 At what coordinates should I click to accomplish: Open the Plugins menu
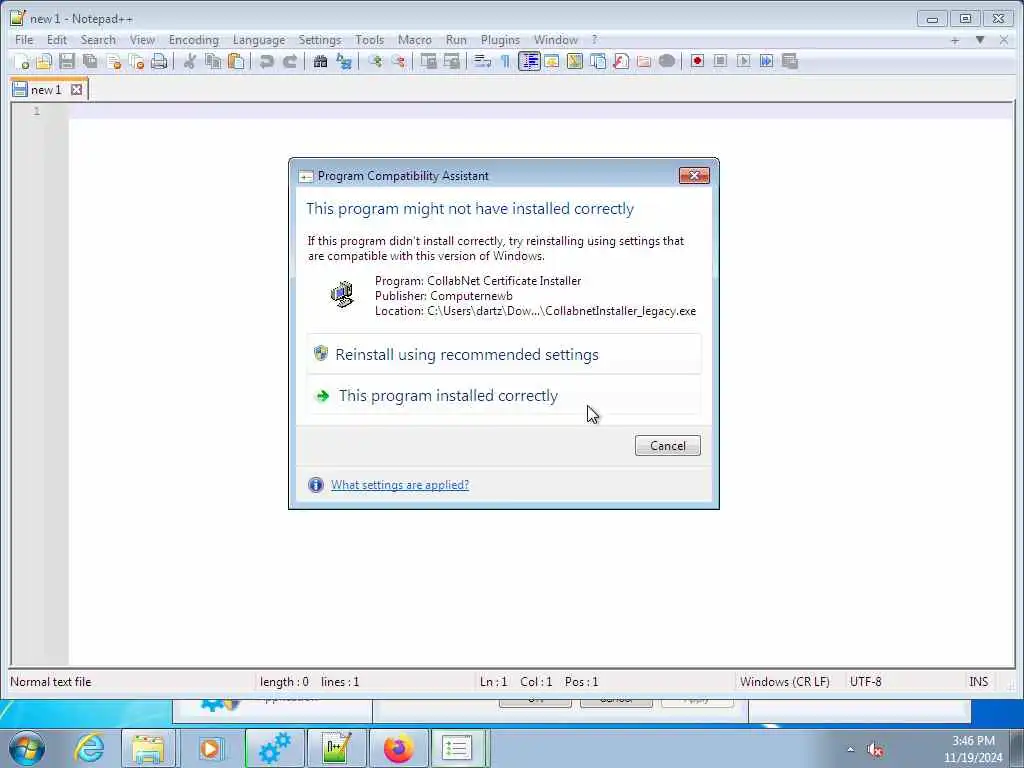pos(500,40)
